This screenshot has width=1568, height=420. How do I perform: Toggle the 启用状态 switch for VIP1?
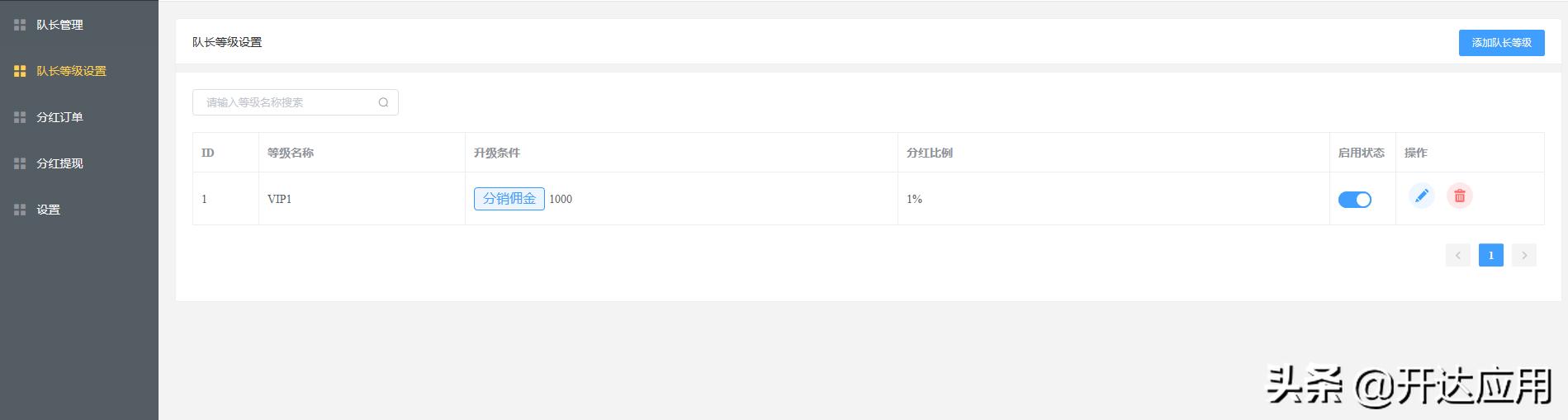tap(1354, 200)
